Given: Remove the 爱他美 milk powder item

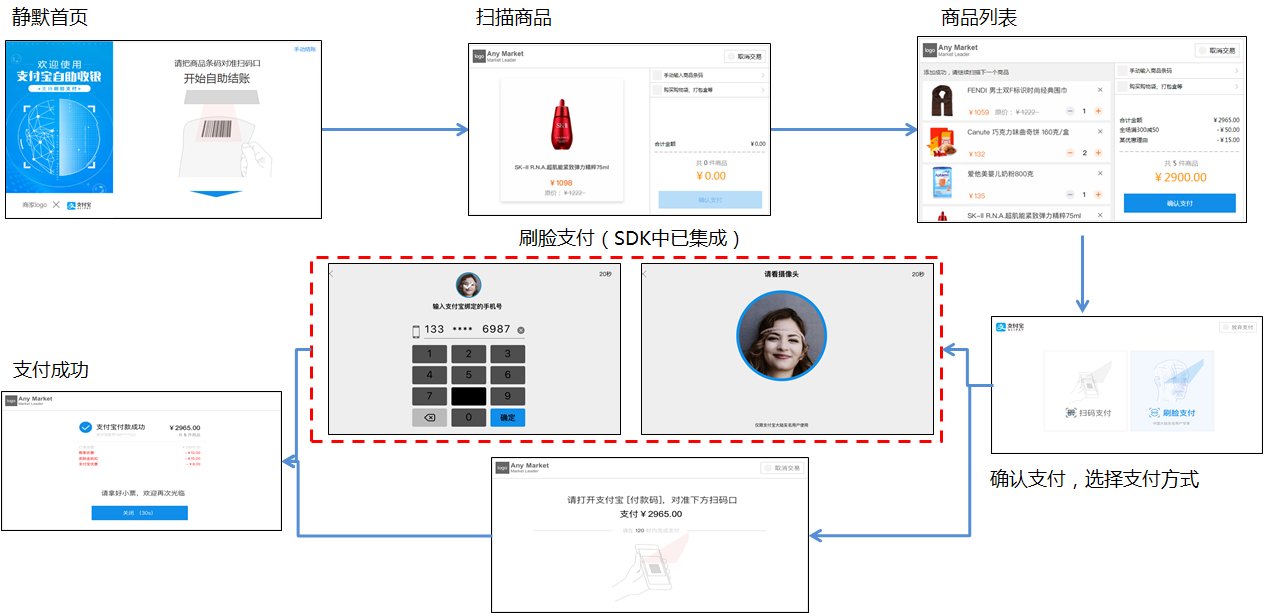Looking at the screenshot, I should click(x=1099, y=174).
